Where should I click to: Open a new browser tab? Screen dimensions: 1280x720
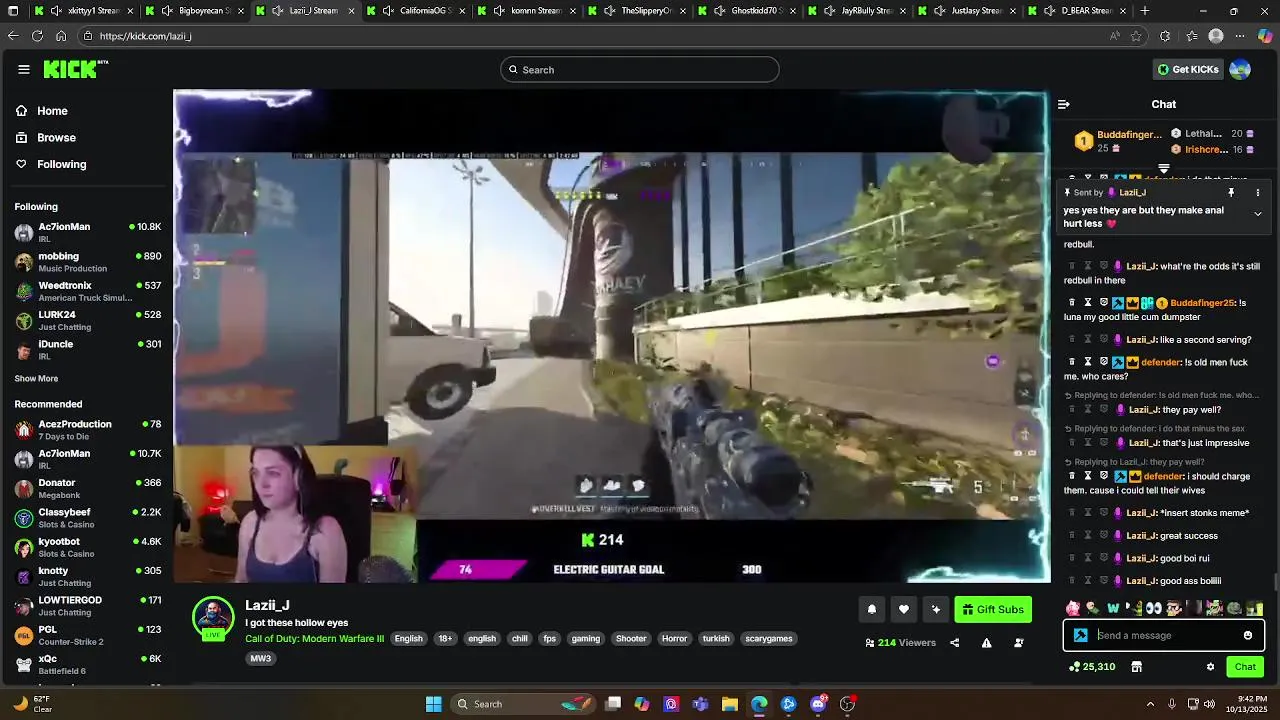1145,11
